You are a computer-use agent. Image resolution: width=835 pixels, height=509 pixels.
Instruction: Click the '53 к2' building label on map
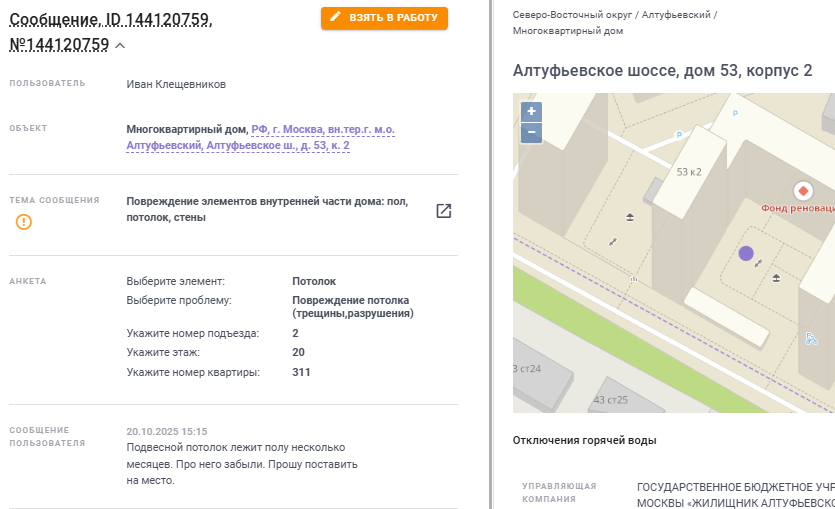tap(689, 172)
